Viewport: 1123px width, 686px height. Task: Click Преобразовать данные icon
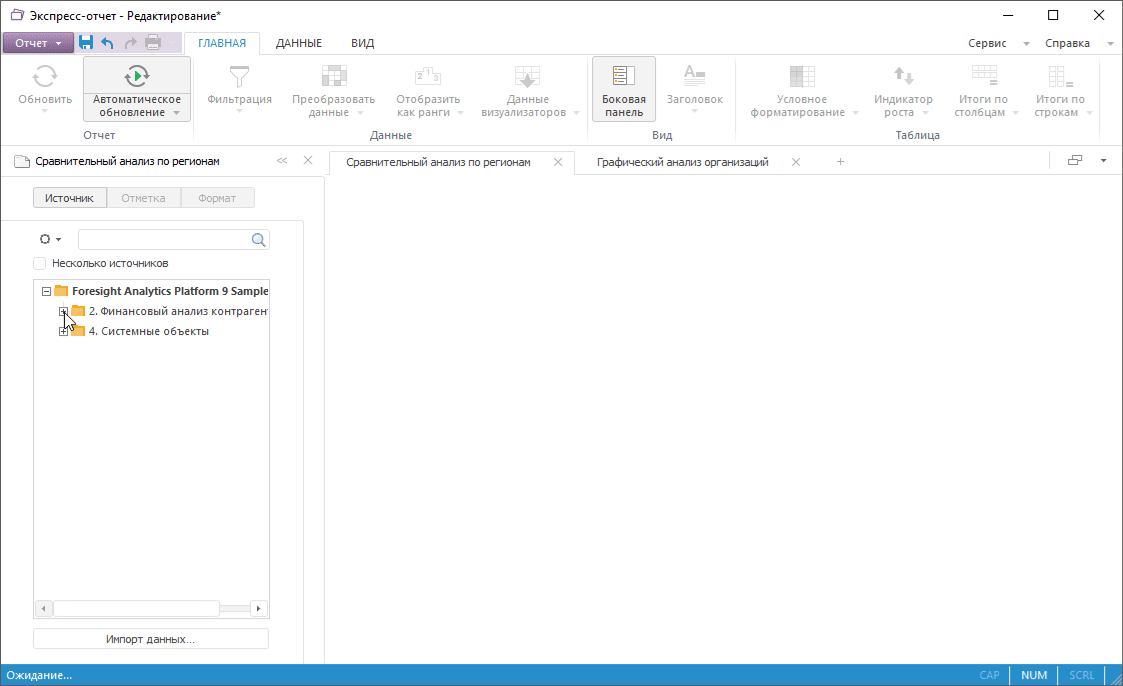click(334, 76)
